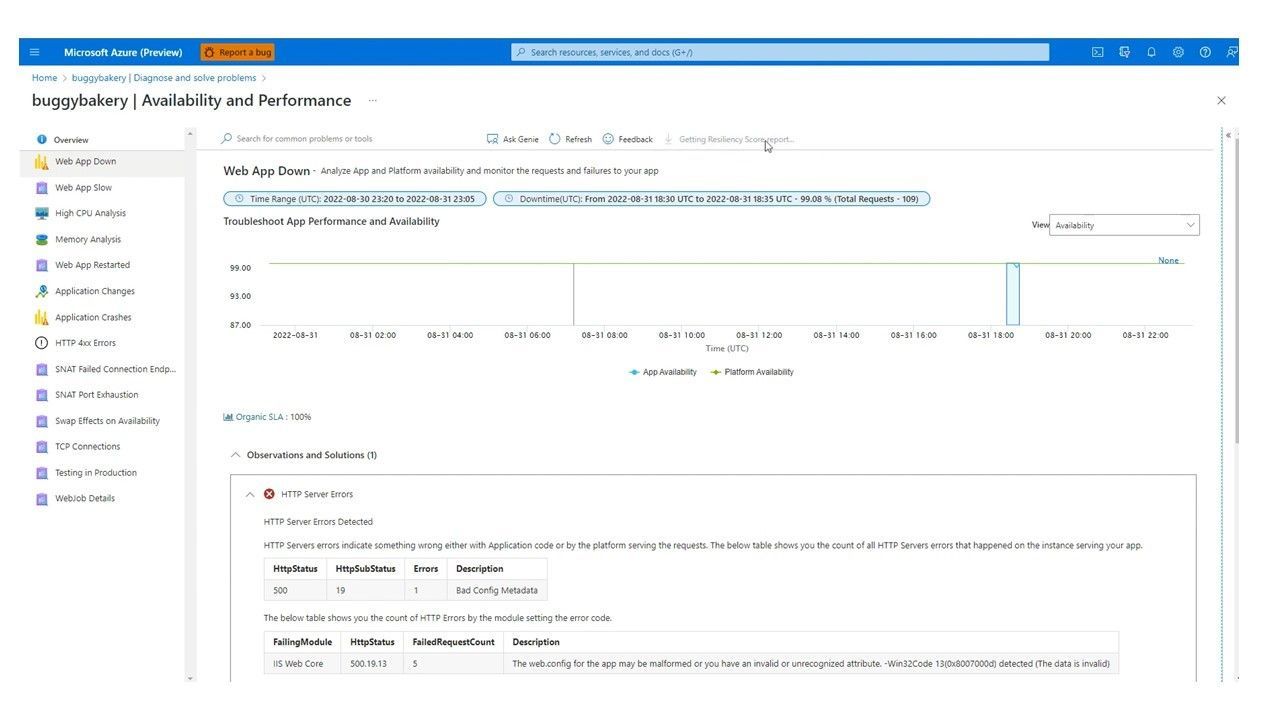The width and height of the screenshot is (1280, 720).
Task: Click the highlighted downtime bar near 18:00
Action: pyautogui.click(x=1013, y=294)
